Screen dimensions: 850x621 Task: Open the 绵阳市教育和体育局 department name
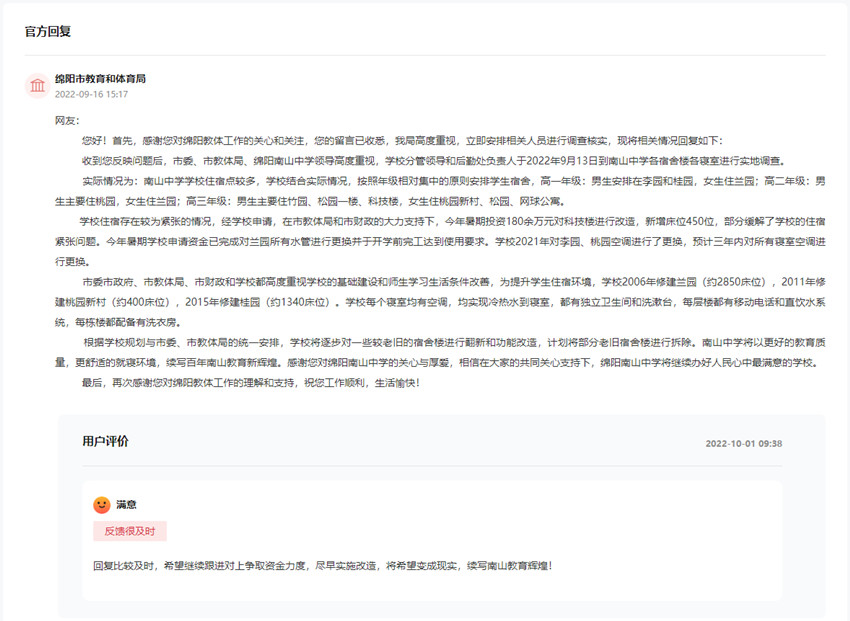tap(100, 78)
